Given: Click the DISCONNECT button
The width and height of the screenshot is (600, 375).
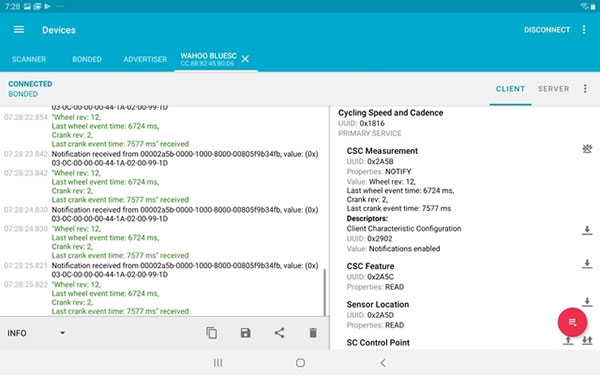Looking at the screenshot, I should [547, 30].
